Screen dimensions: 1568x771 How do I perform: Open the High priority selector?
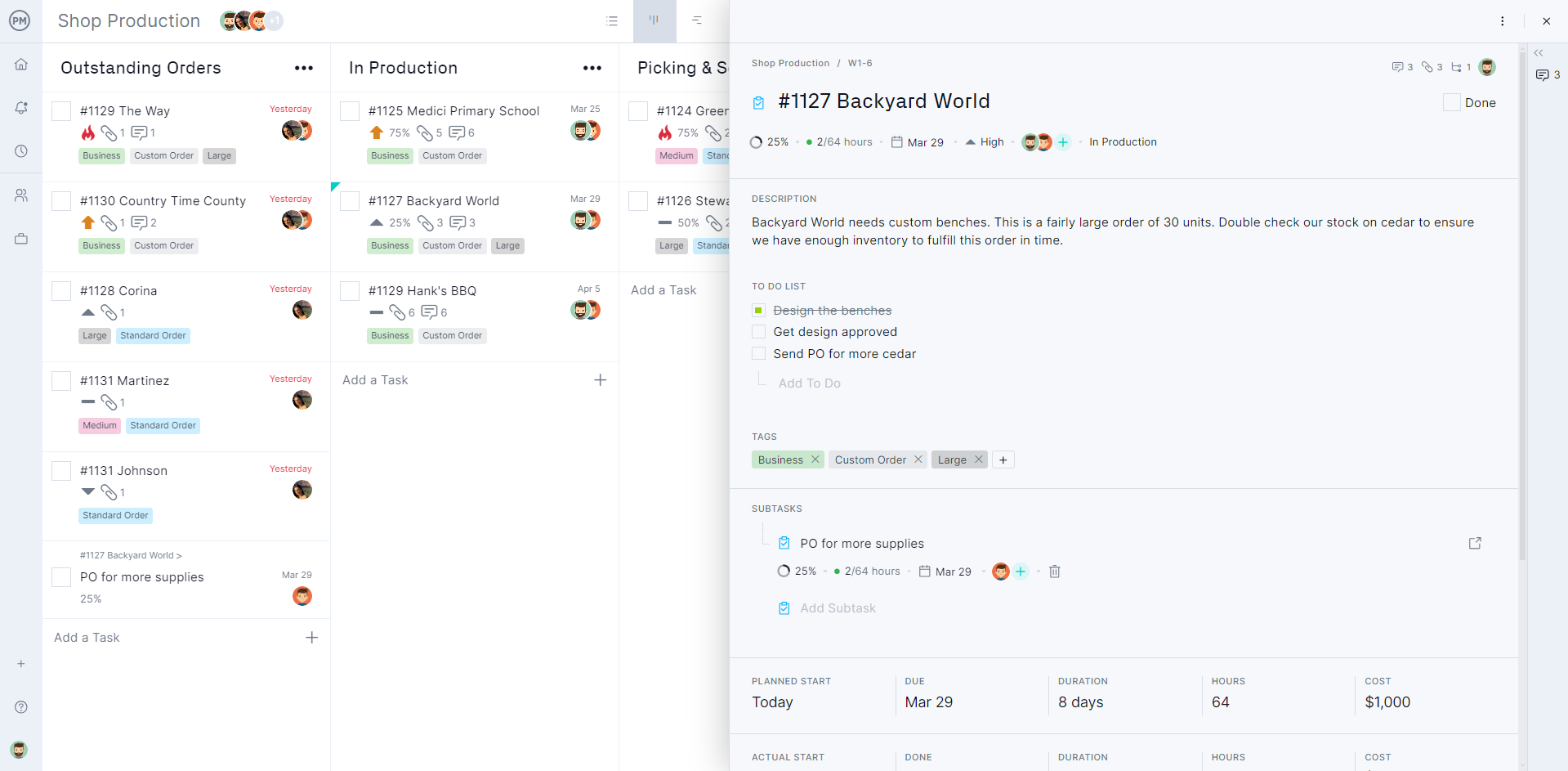985,142
